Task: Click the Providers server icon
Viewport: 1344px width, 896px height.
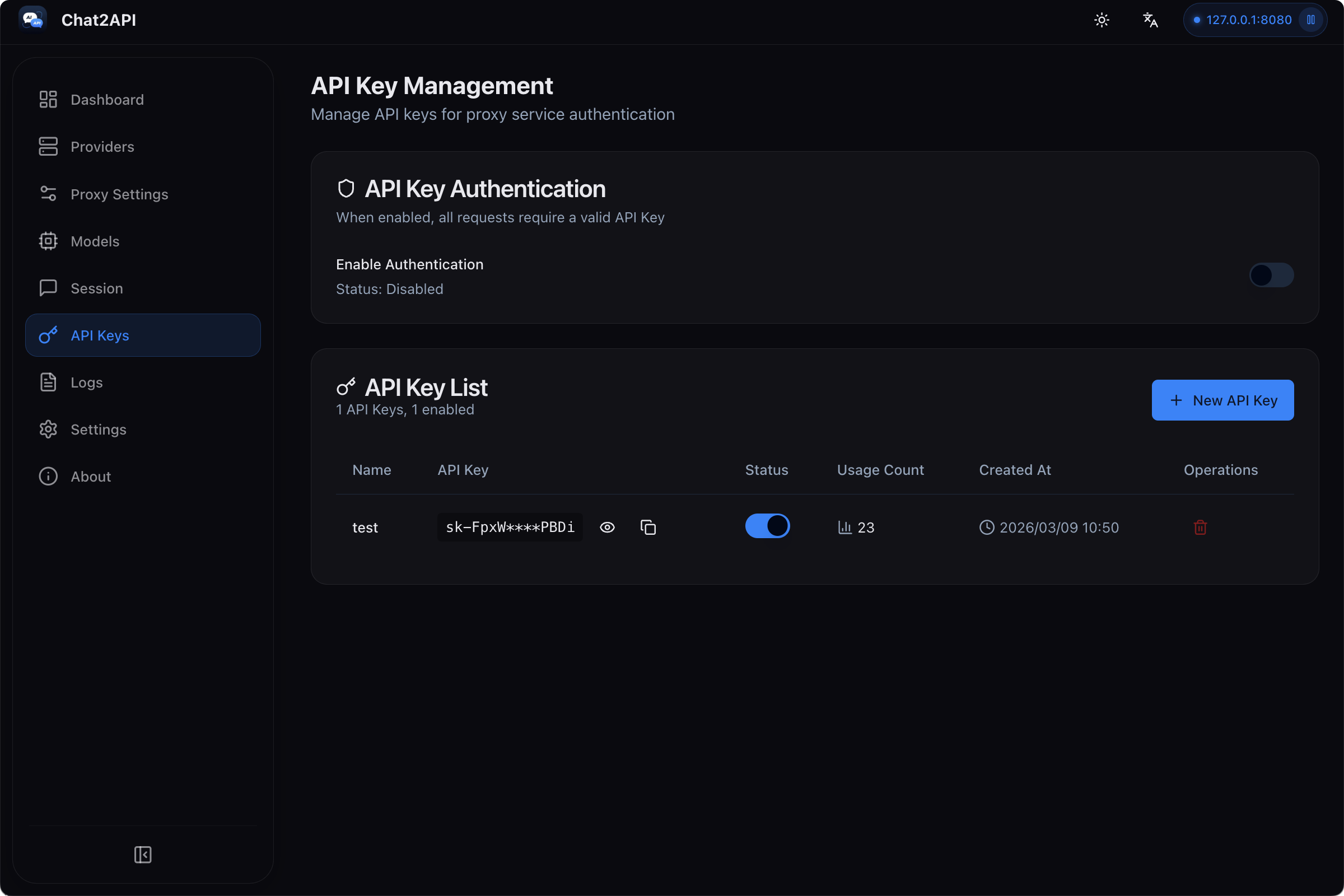Action: [48, 146]
